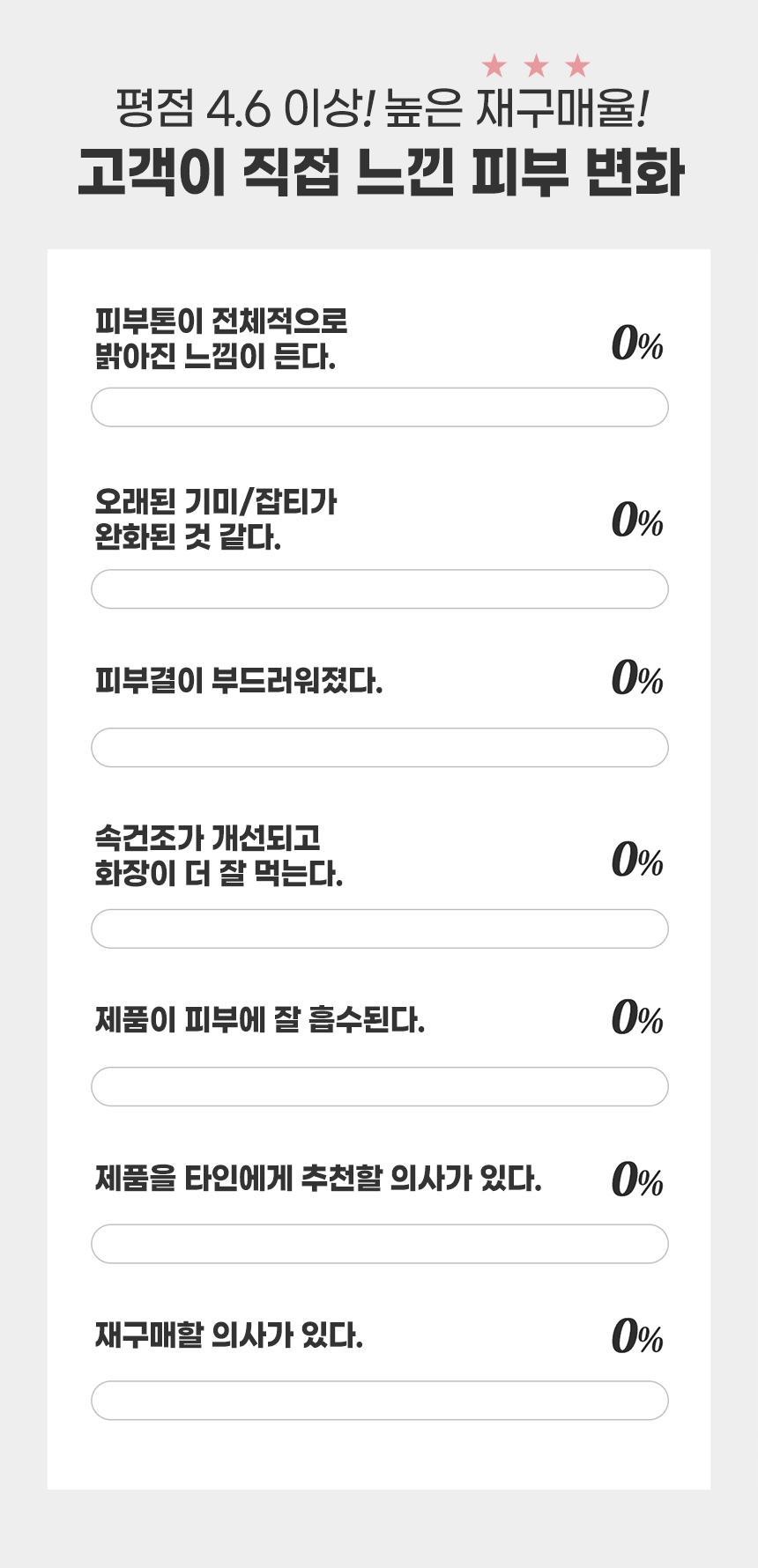Click the text 제품을 타인에게 추천할 의사가 있다

318,1178
